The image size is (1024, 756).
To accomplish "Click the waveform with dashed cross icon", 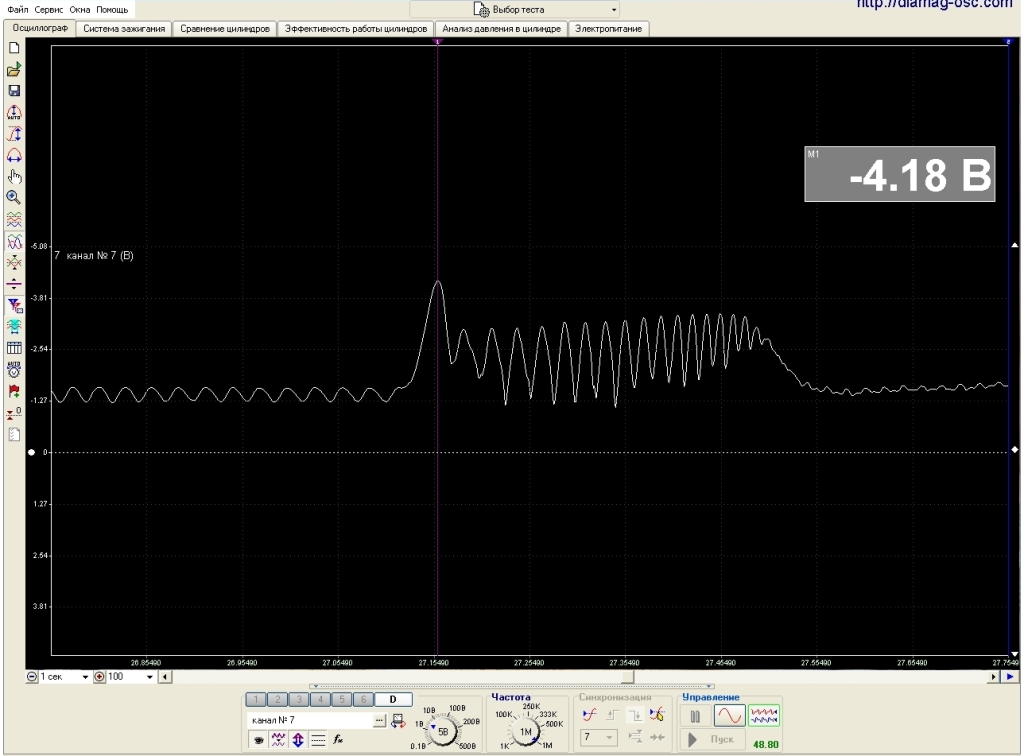I will (14, 262).
